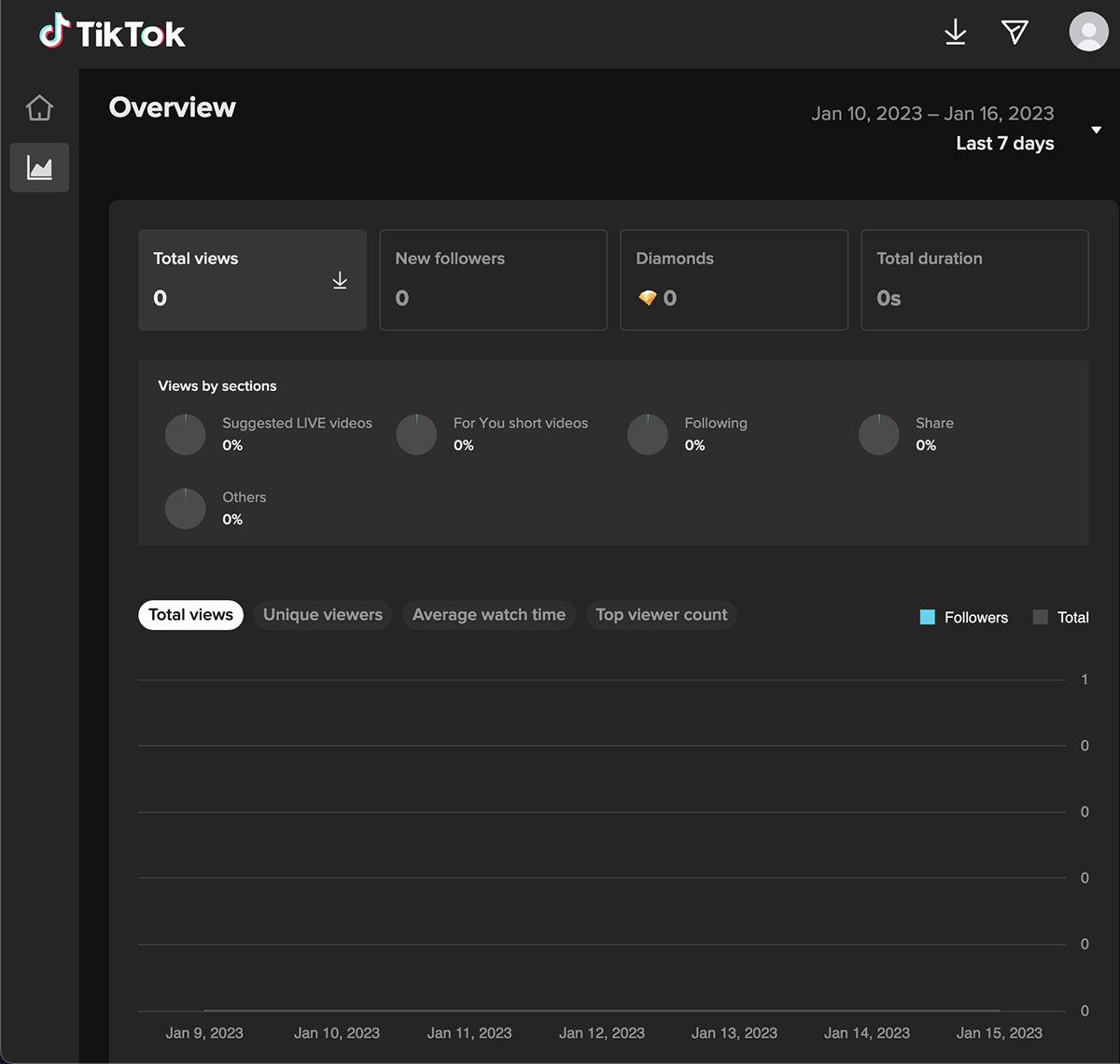Click the Share pie chart

(878, 434)
